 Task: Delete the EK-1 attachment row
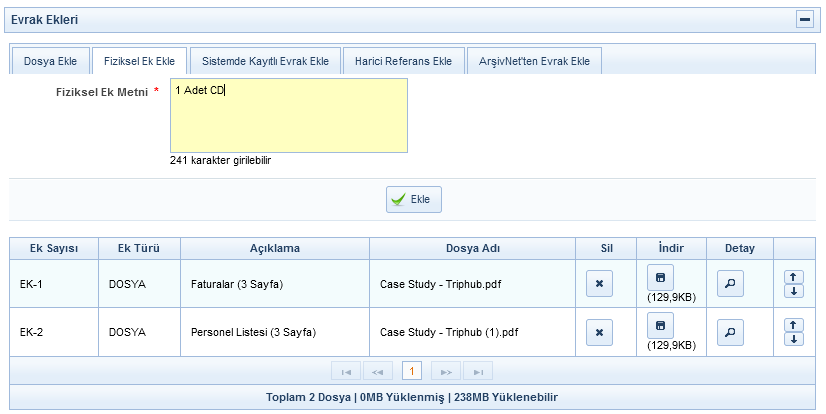[x=599, y=284]
